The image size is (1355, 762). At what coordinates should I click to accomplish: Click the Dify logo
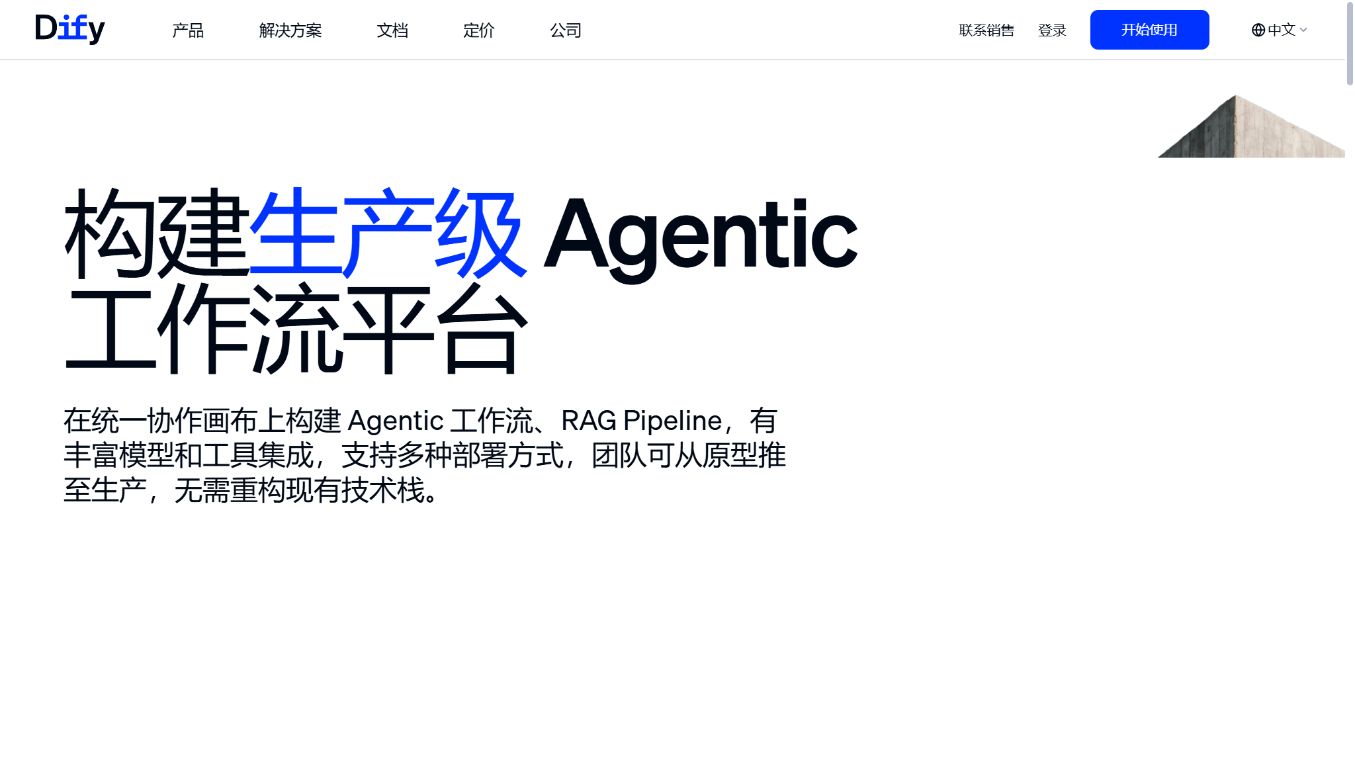70,29
